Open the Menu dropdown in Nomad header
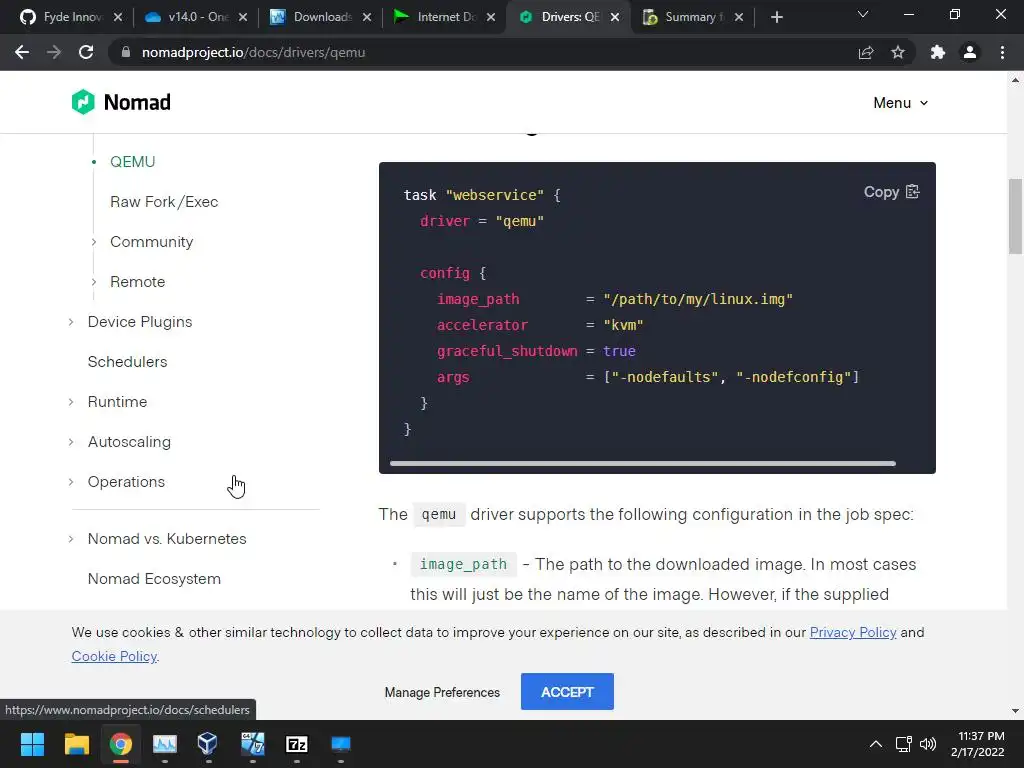This screenshot has width=1024, height=768. 901,103
